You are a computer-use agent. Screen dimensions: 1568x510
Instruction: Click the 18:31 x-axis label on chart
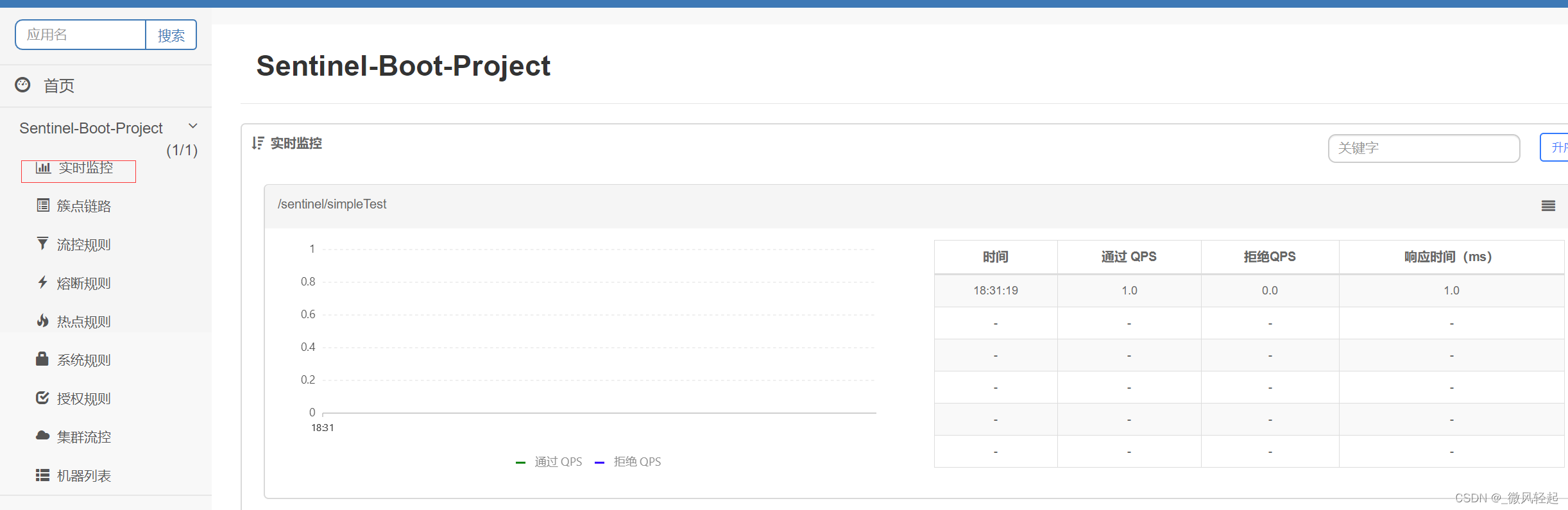323,428
